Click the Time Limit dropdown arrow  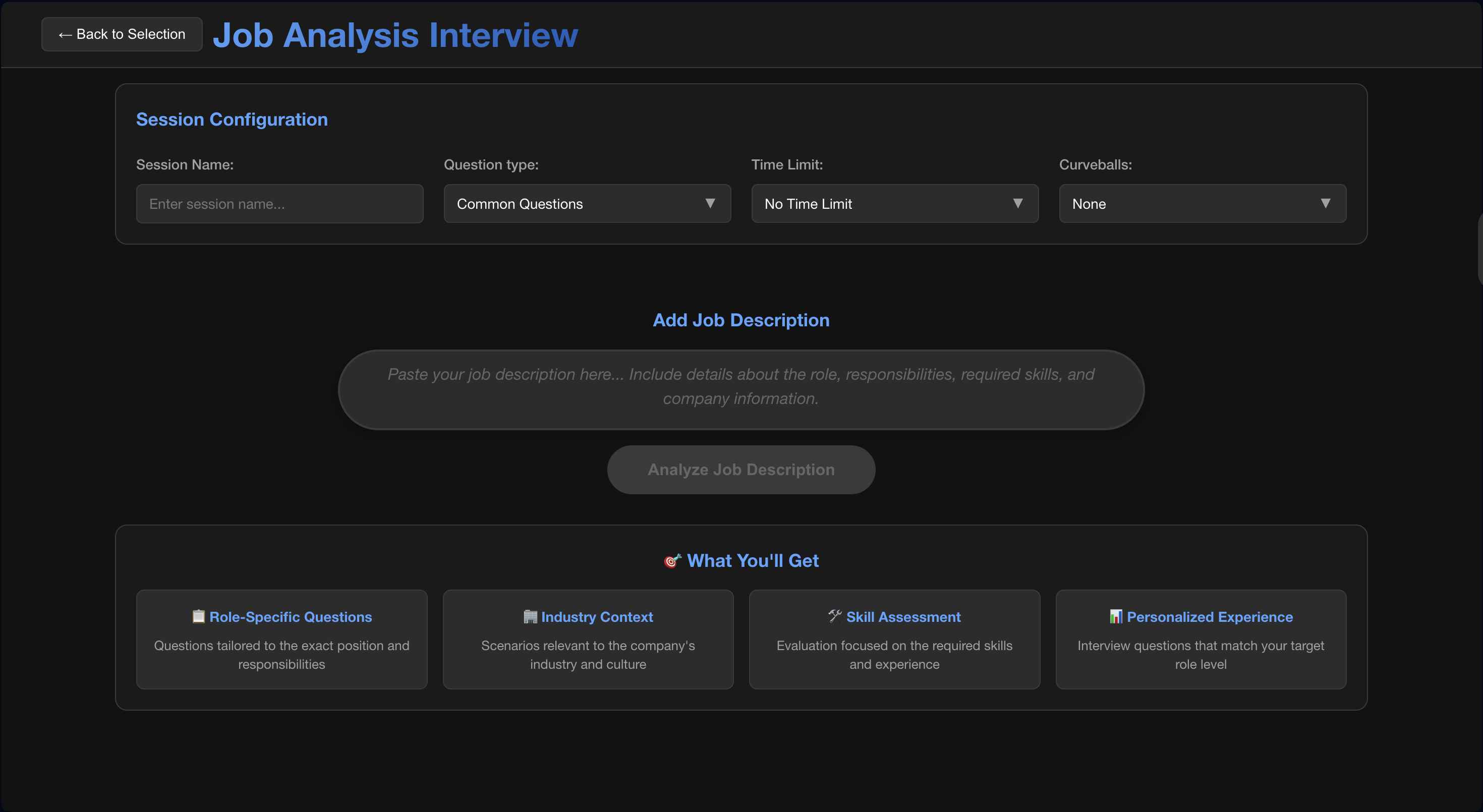(x=1017, y=203)
